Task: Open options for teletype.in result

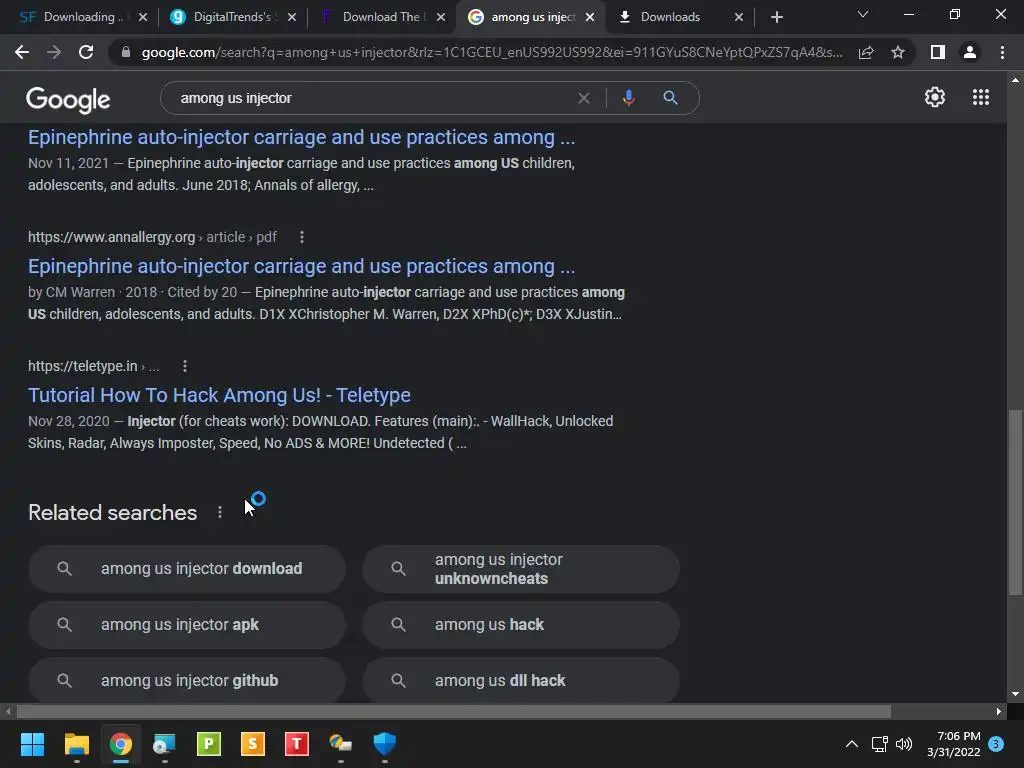Action: coord(185,366)
